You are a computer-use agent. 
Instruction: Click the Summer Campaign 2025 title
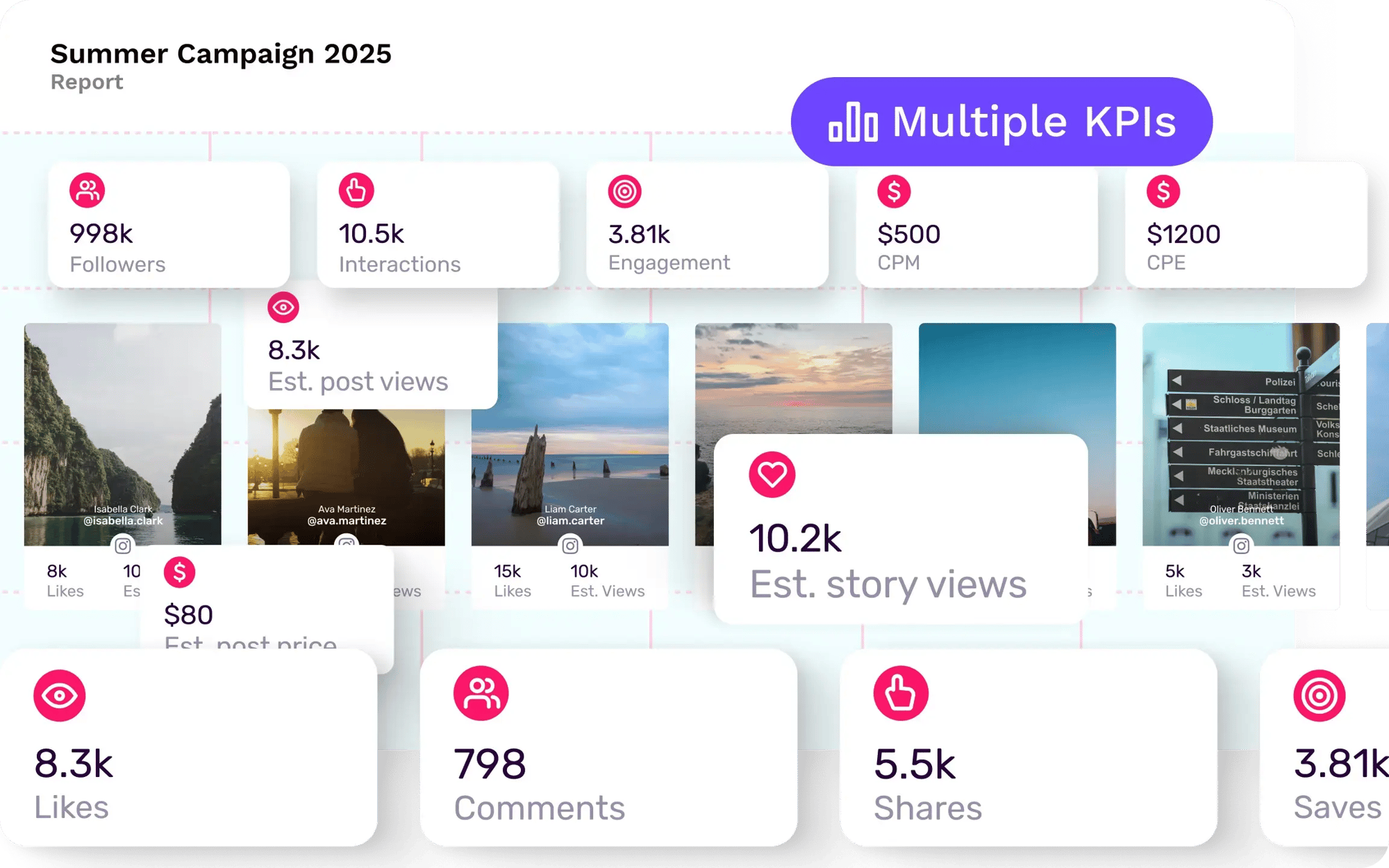click(x=221, y=53)
